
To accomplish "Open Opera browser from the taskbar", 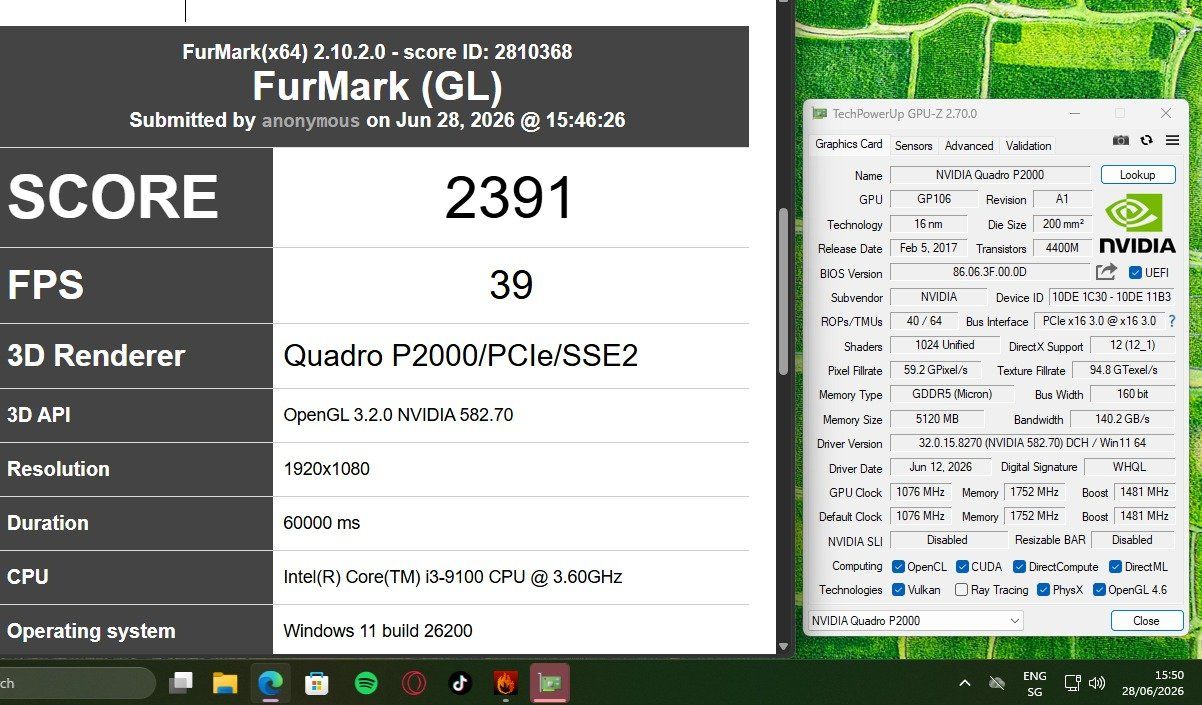I will tap(413, 683).
